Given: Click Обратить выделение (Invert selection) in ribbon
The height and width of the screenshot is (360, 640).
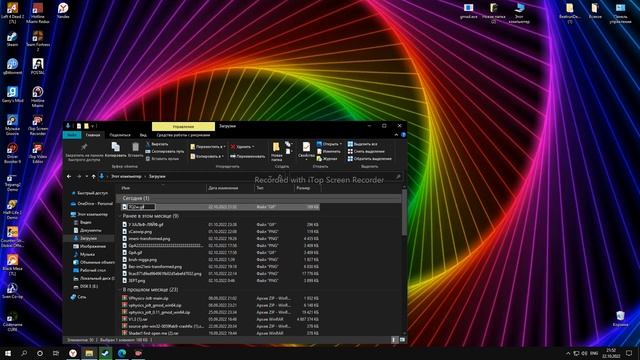Looking at the screenshot, I should 369,159.
